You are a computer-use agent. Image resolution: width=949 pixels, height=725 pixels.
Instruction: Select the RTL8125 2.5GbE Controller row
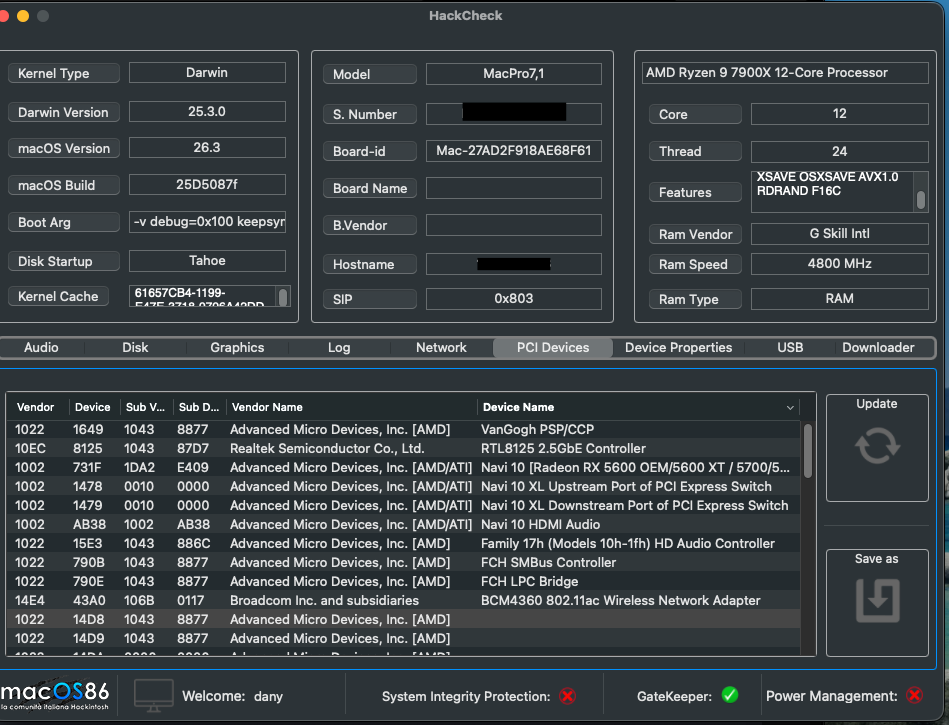563,449
